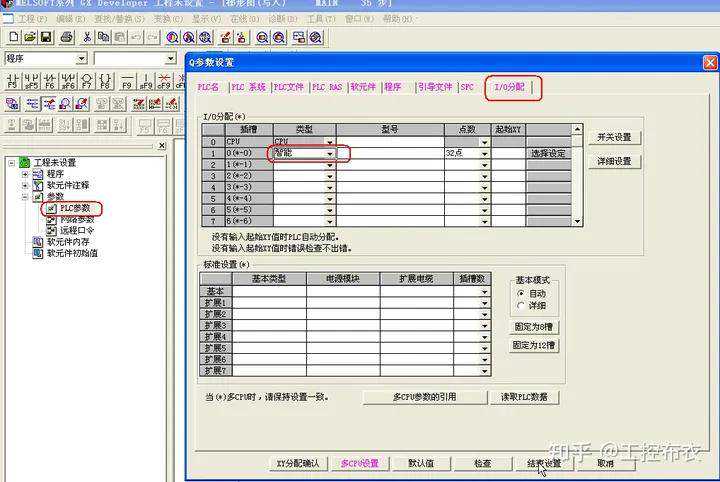Open the empty combo box beside 程序
720x482 pixels.
[x=170, y=58]
